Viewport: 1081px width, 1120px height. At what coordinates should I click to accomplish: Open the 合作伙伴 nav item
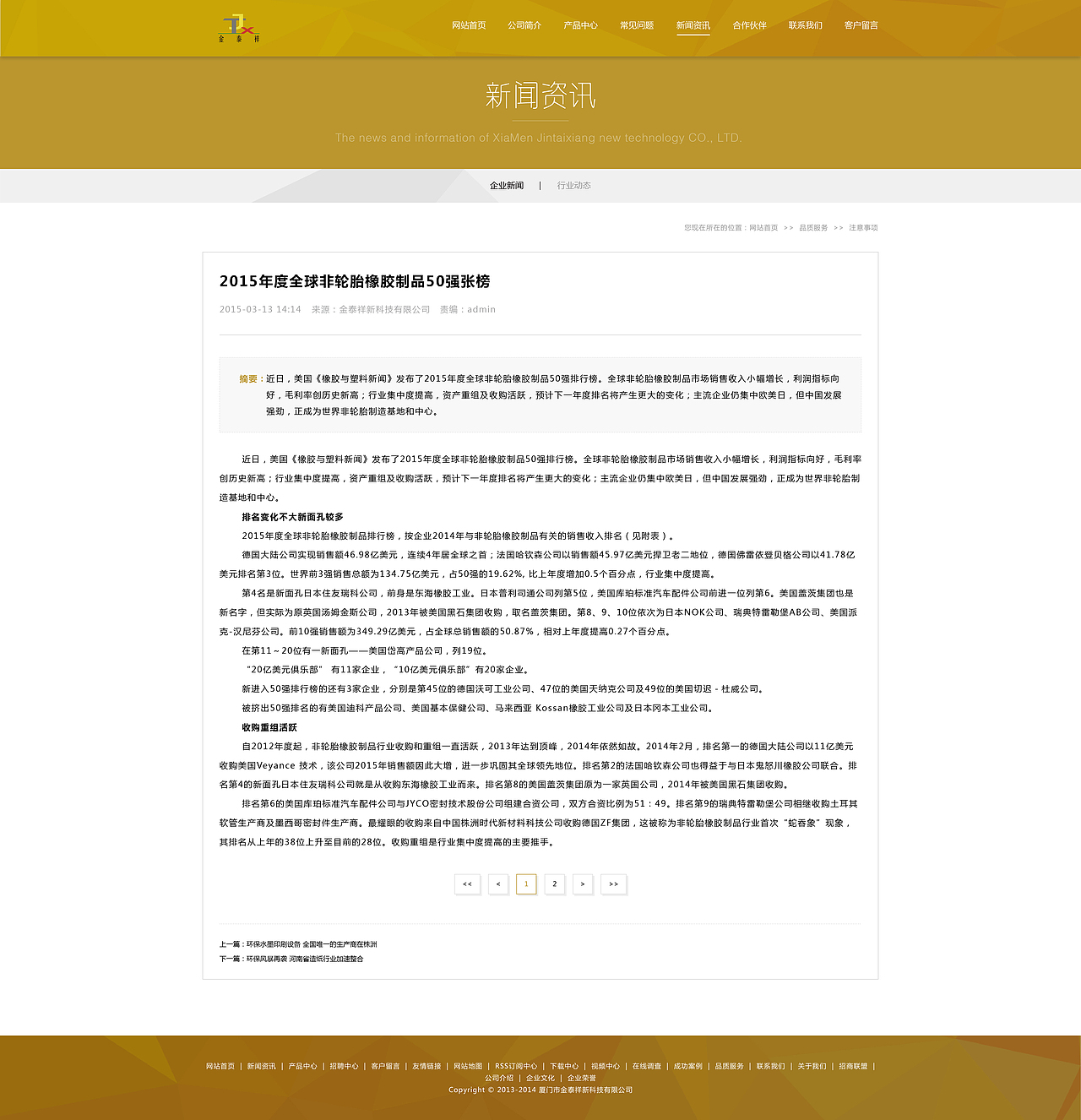click(749, 25)
